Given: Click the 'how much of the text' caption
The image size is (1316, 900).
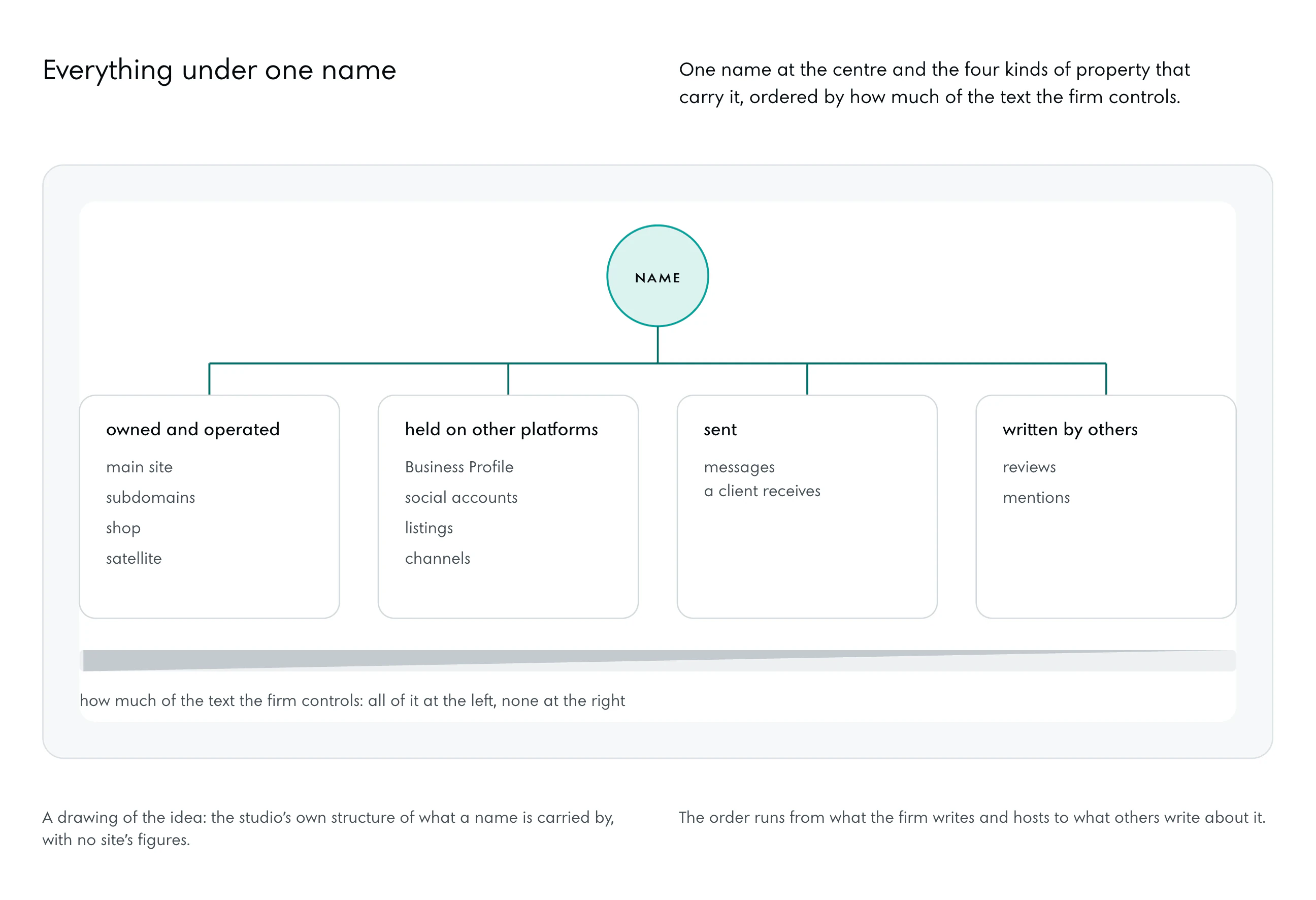Looking at the screenshot, I should [352, 700].
